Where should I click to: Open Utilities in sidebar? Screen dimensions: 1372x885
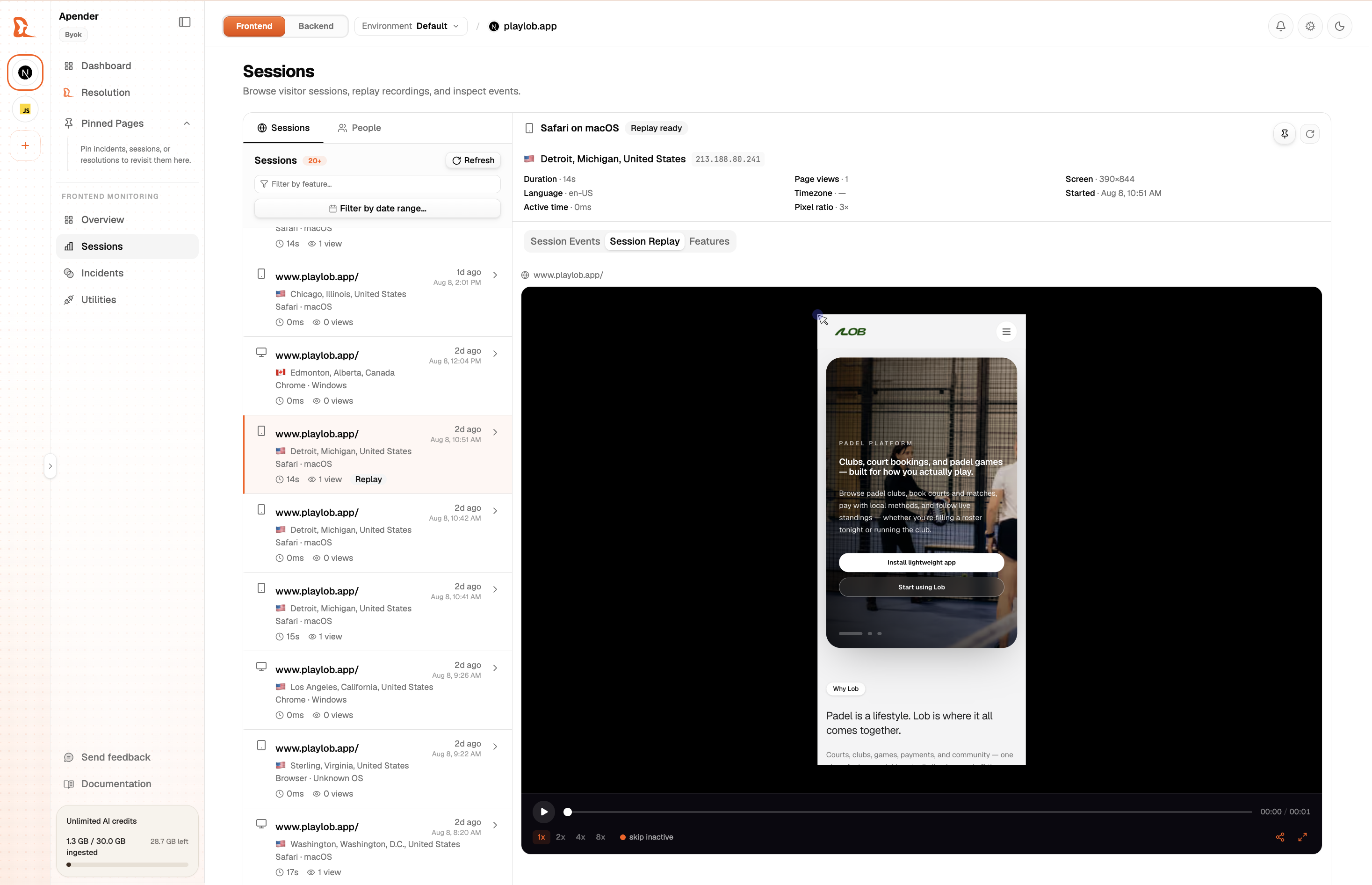(x=127, y=299)
